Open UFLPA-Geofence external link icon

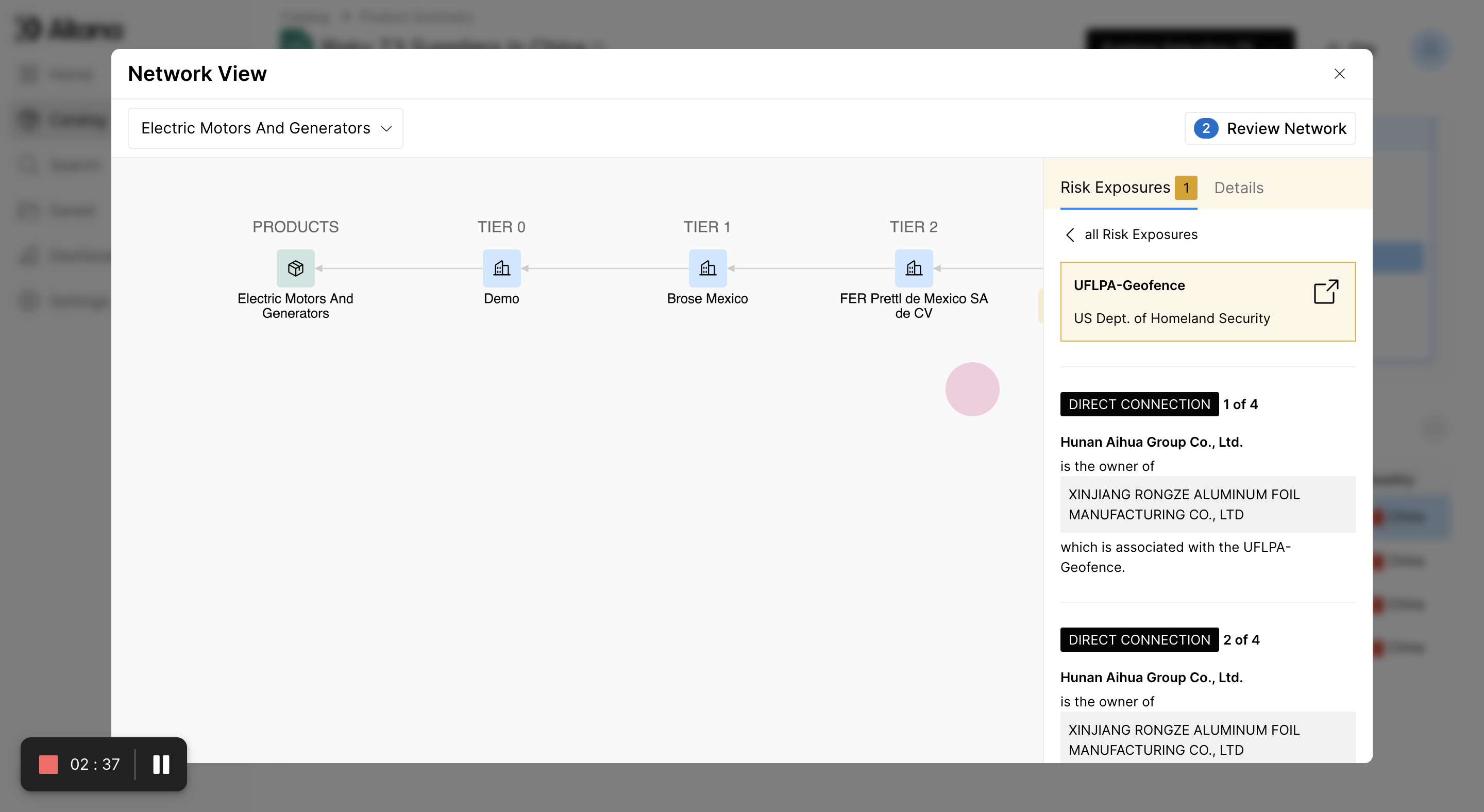coord(1326,292)
